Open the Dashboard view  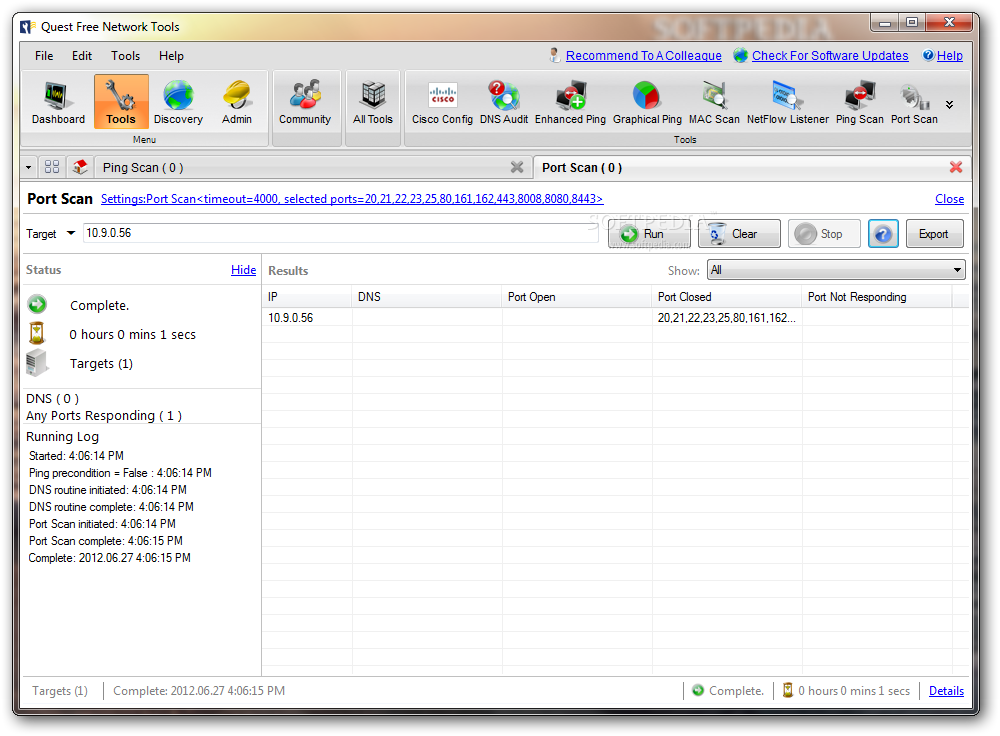click(58, 102)
